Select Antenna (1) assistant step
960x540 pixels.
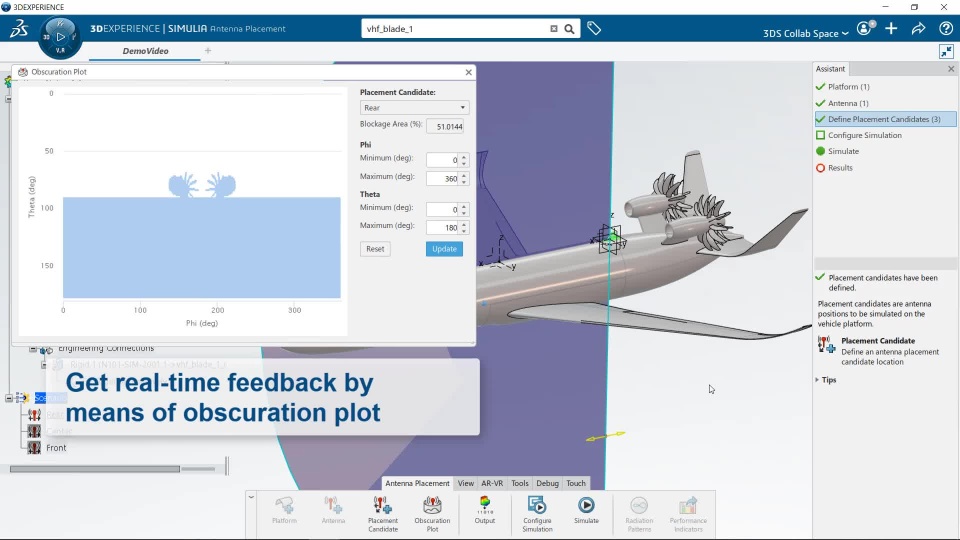coord(847,103)
